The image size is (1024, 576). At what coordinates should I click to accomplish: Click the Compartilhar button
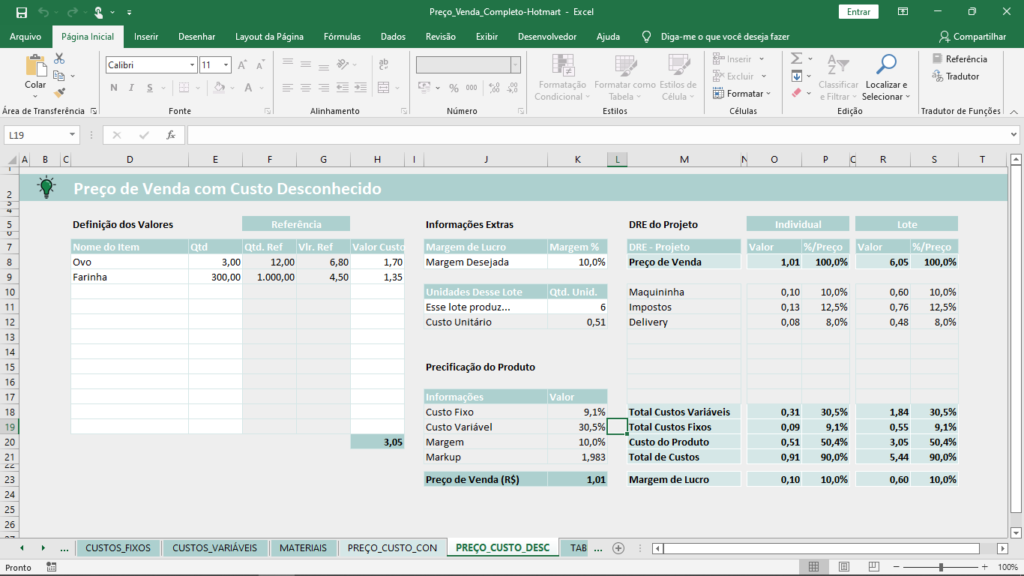tap(973, 36)
